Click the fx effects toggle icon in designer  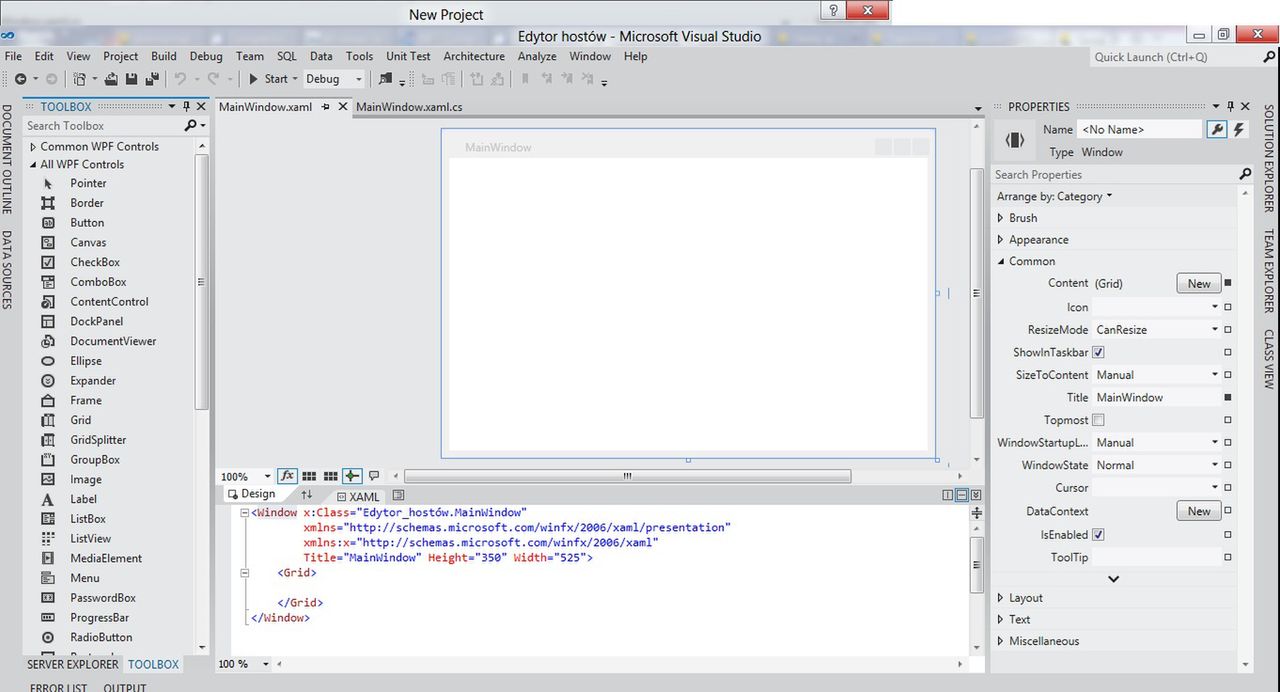click(x=287, y=476)
